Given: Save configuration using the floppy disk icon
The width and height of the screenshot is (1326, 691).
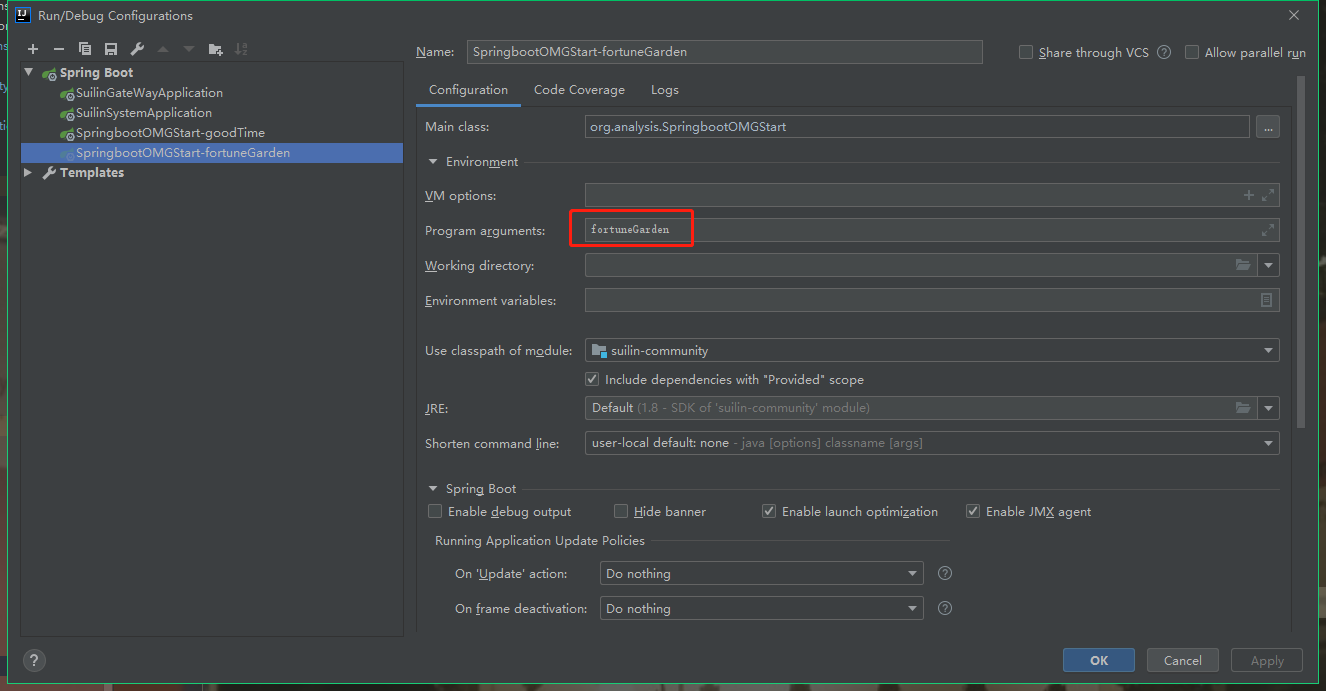Looking at the screenshot, I should pos(111,49).
